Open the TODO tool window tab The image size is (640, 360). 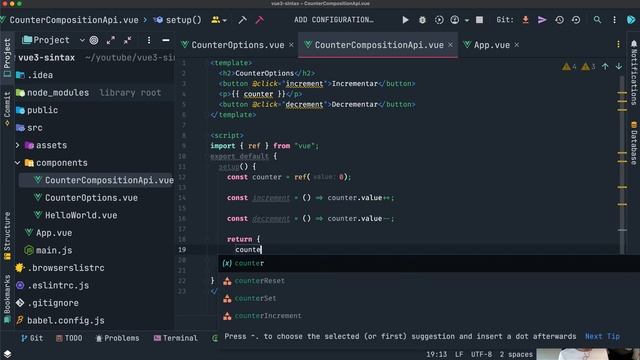tap(69, 338)
